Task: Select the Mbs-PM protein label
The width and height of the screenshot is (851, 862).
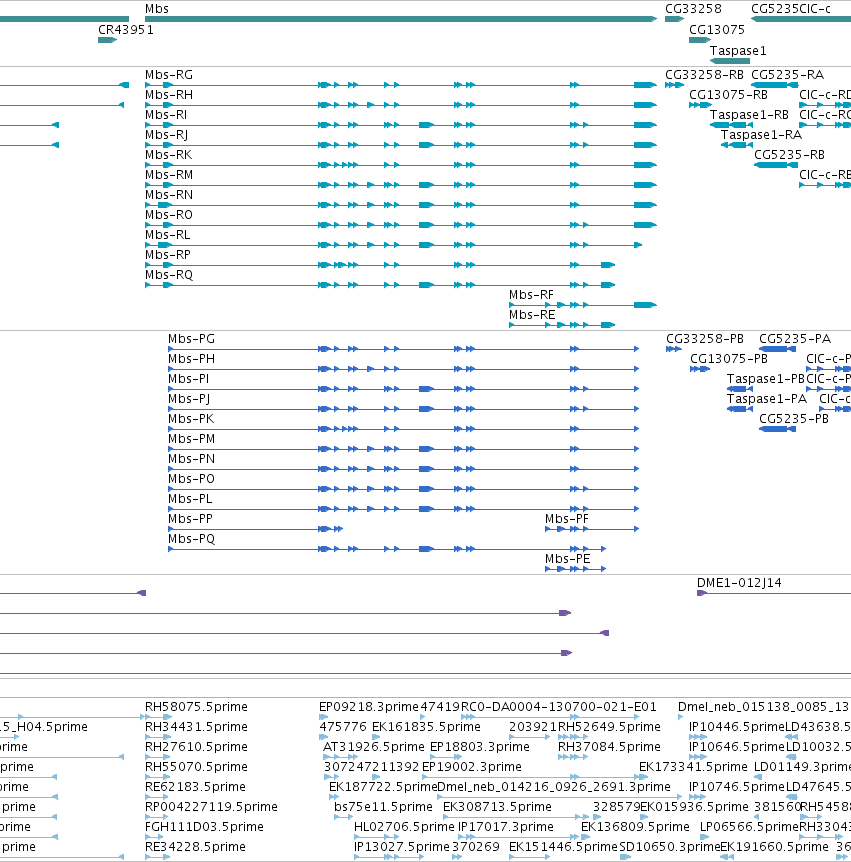Action: click(192, 439)
